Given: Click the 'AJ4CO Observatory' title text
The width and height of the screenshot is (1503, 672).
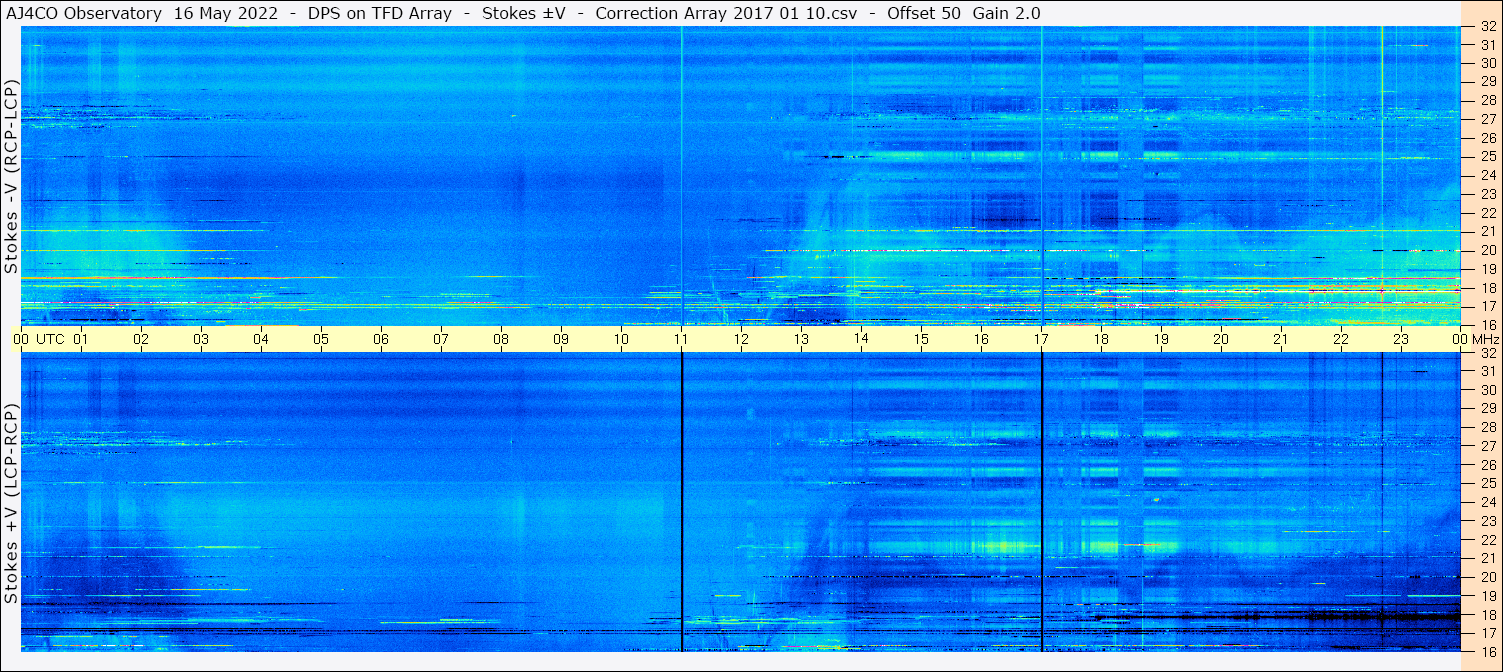Looking at the screenshot, I should point(84,13).
